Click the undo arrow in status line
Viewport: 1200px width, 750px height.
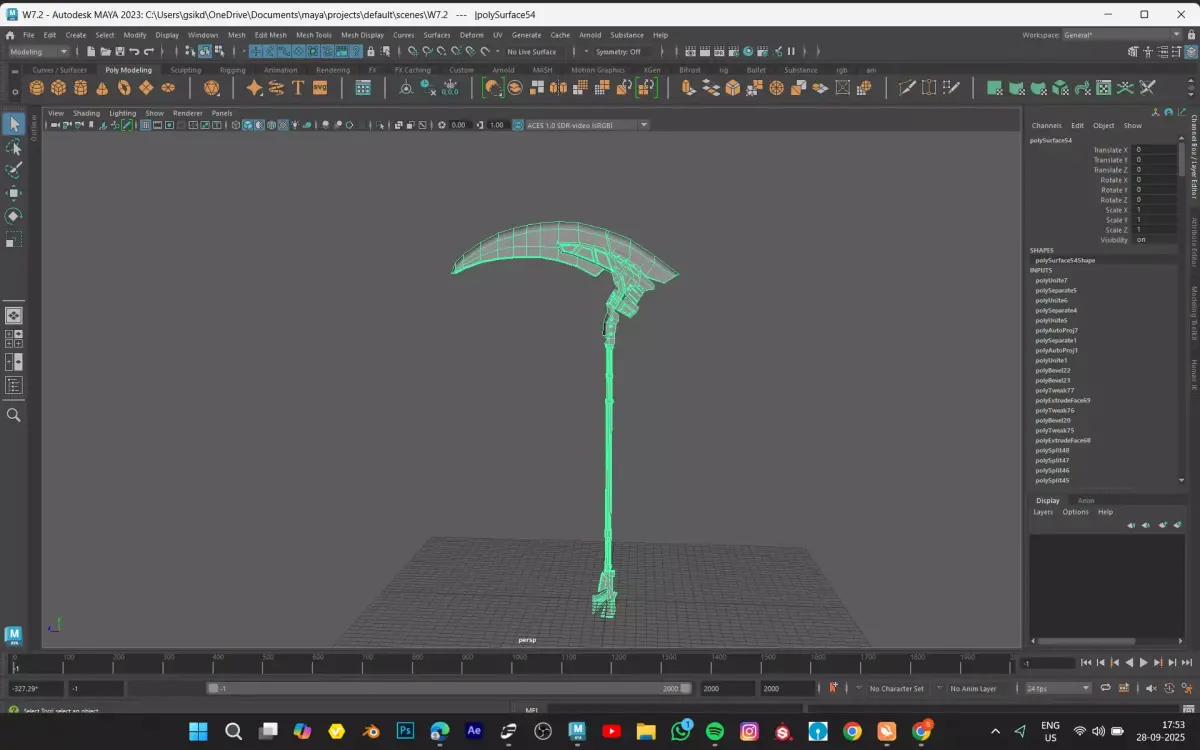135,51
